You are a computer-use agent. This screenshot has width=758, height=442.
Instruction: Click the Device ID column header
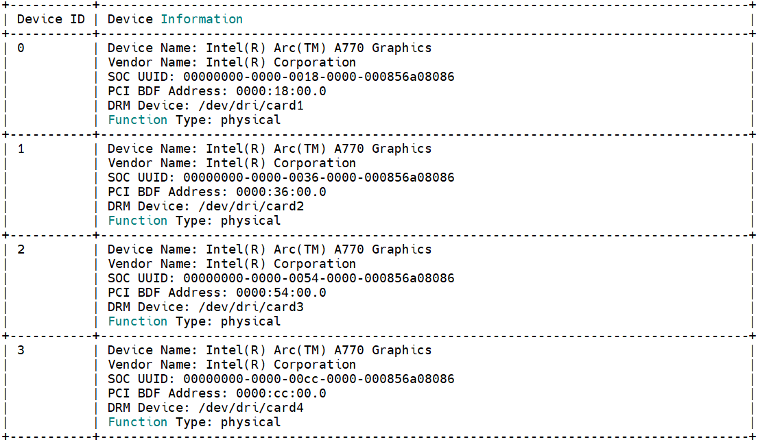coord(51,19)
